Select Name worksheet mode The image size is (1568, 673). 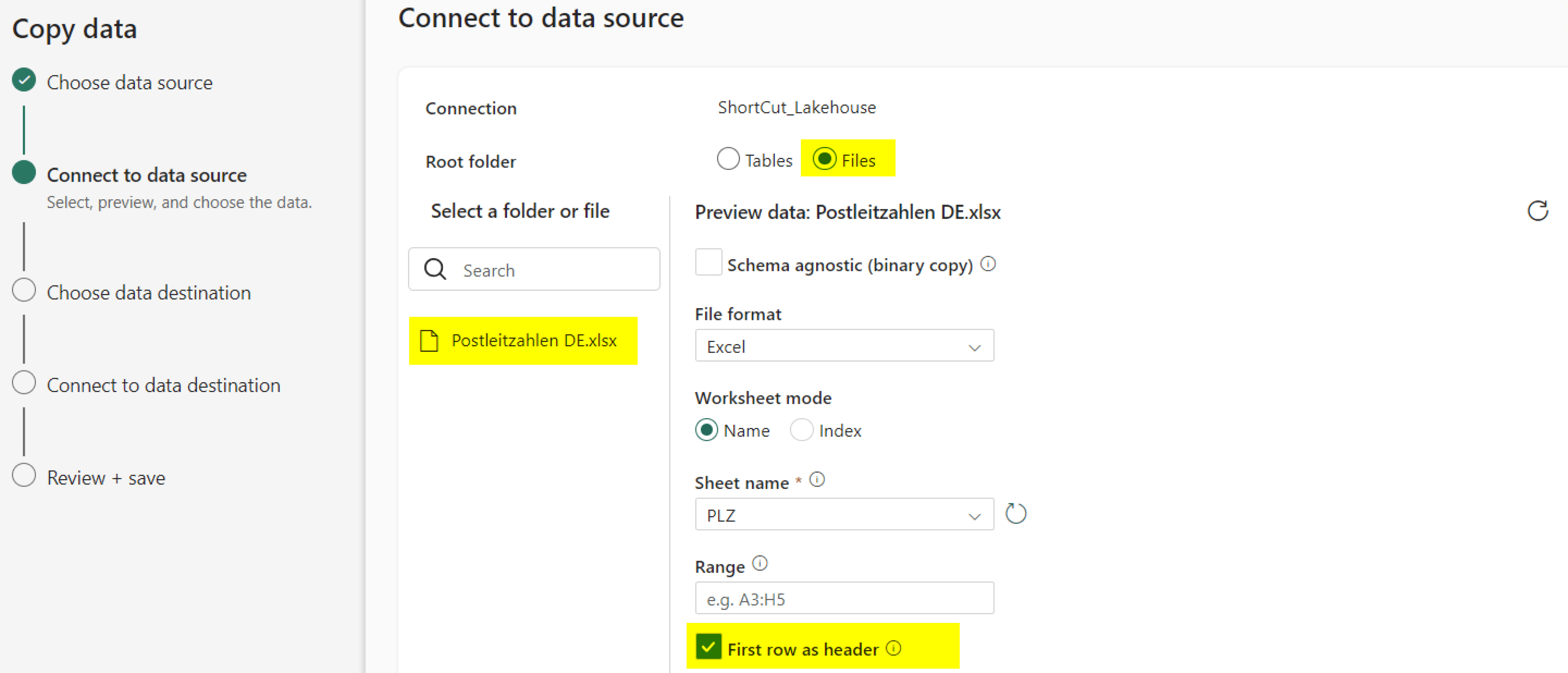707,430
